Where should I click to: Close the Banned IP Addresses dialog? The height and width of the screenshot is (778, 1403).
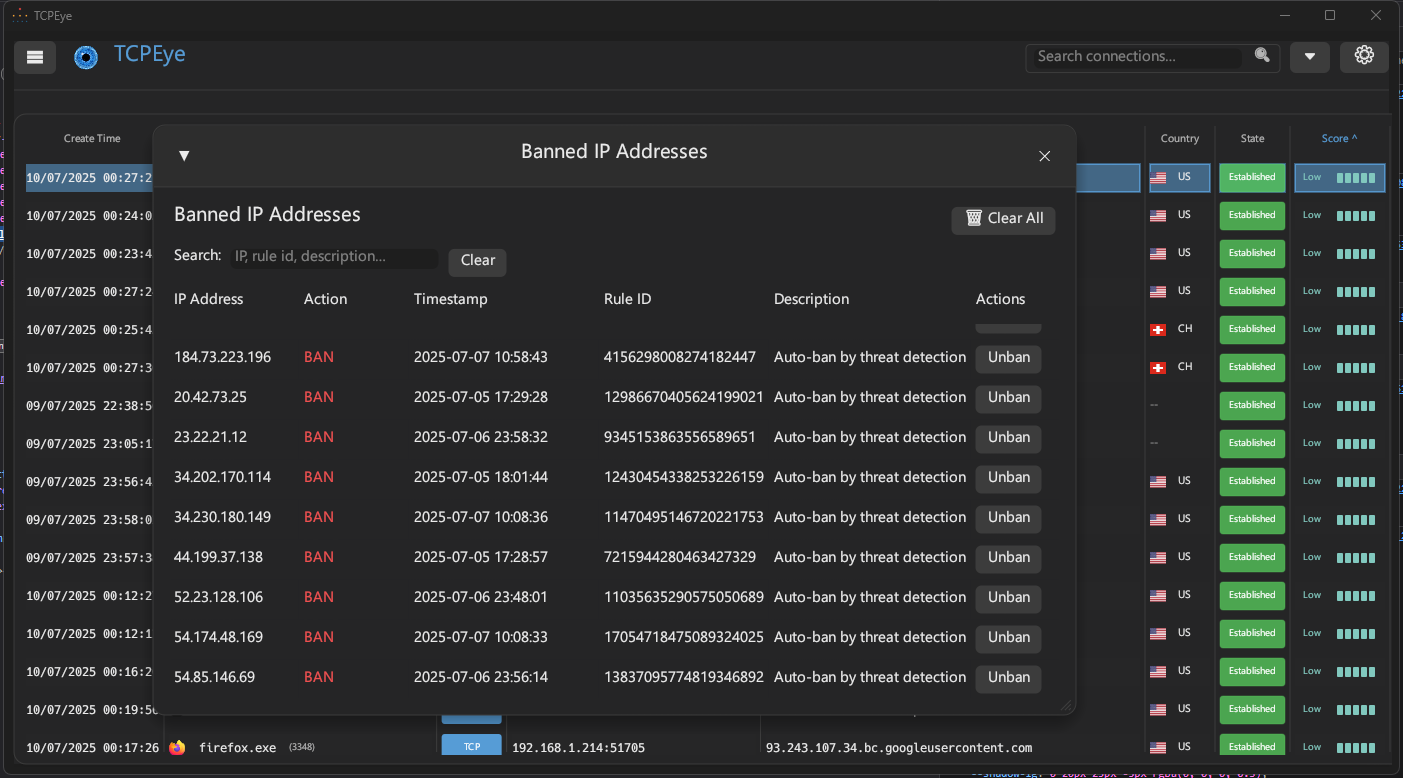(x=1044, y=156)
